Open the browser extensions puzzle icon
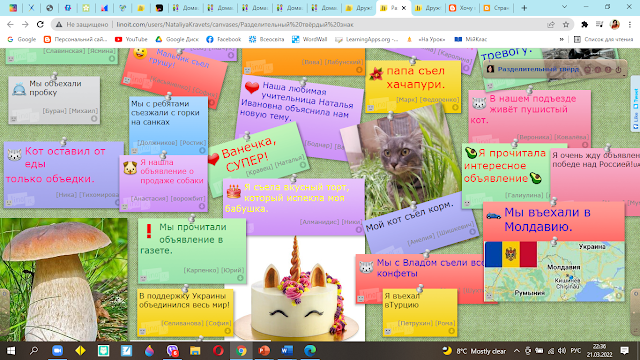The height and width of the screenshot is (360, 640). (x=584, y=24)
